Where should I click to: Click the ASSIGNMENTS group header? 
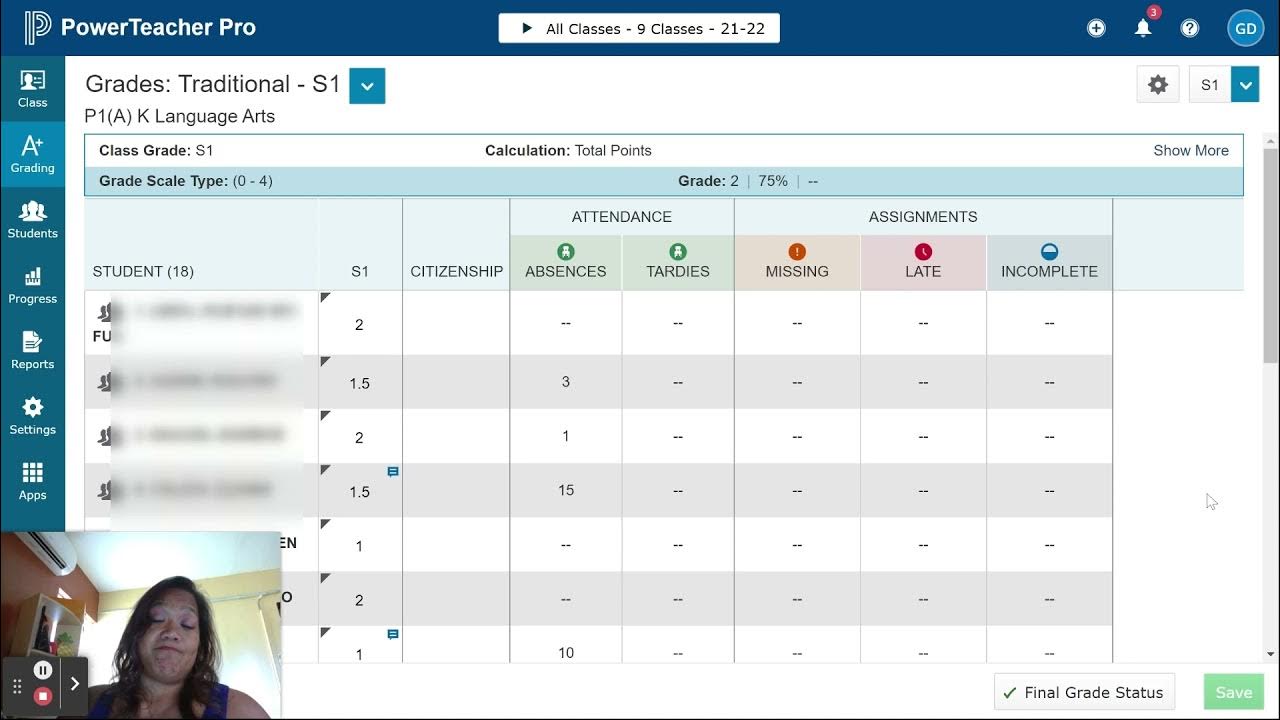pyautogui.click(x=923, y=216)
